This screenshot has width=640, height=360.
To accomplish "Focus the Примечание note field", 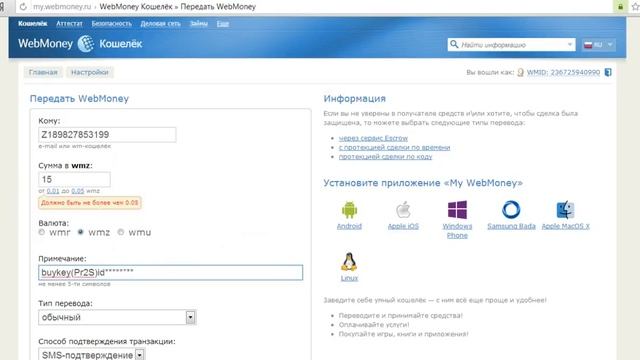I will [x=171, y=272].
